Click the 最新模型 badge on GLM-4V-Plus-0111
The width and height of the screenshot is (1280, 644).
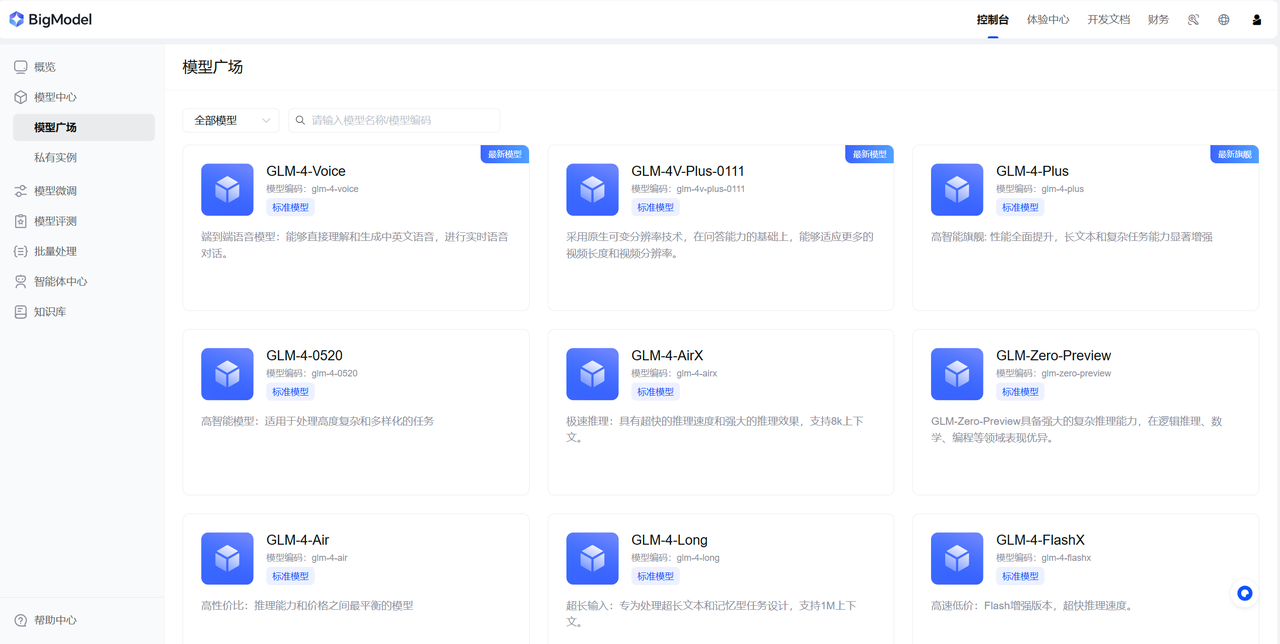[870, 154]
